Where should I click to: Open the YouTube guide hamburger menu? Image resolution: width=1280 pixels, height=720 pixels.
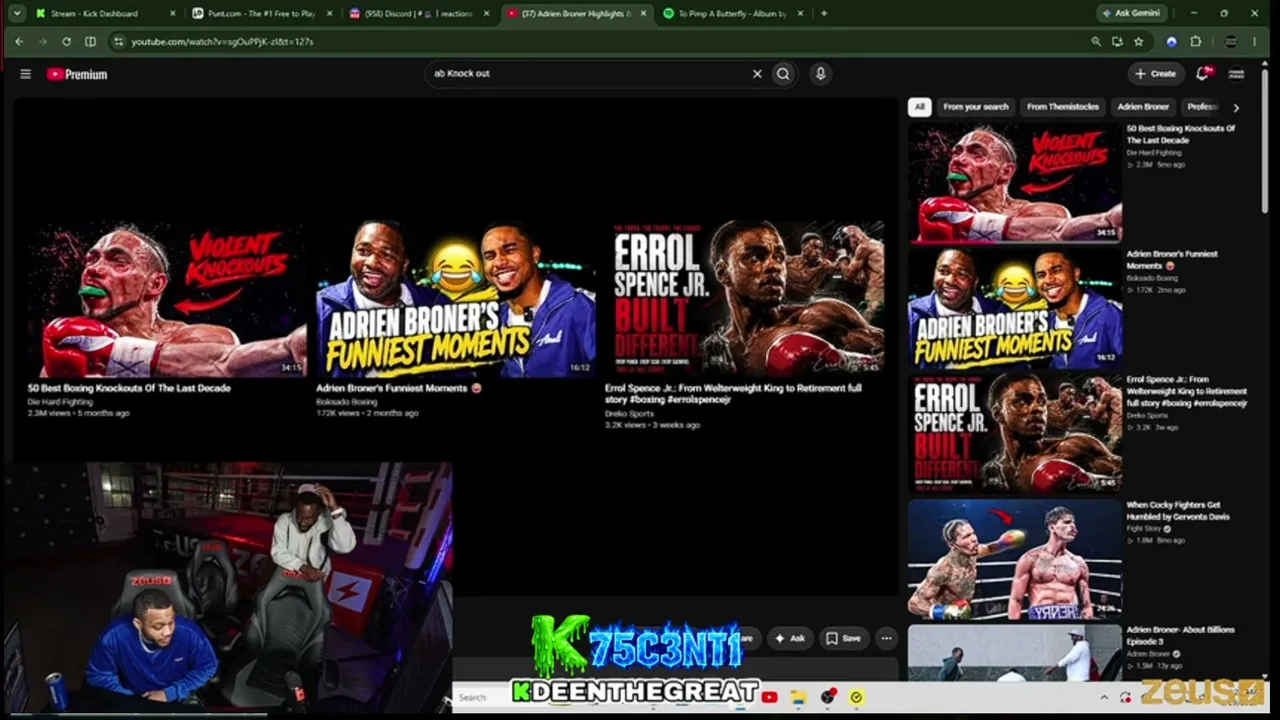pos(25,74)
